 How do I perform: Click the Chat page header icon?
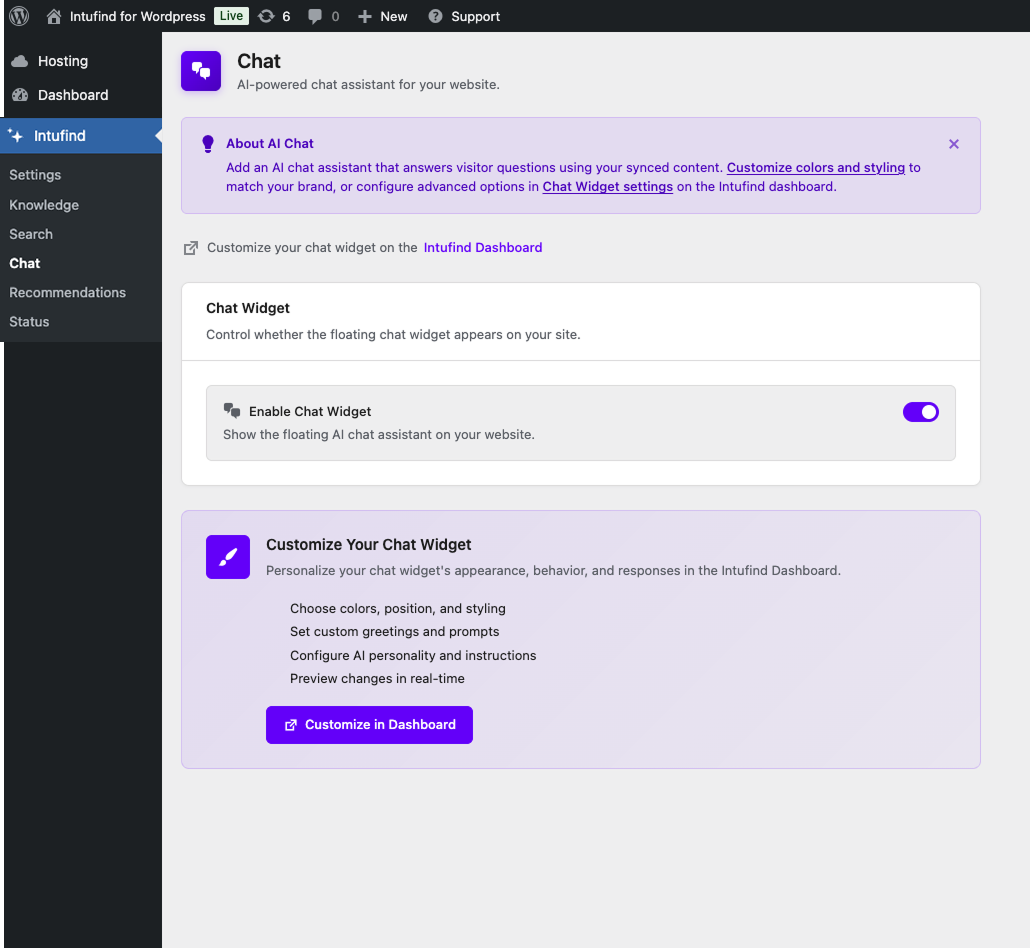[200, 71]
